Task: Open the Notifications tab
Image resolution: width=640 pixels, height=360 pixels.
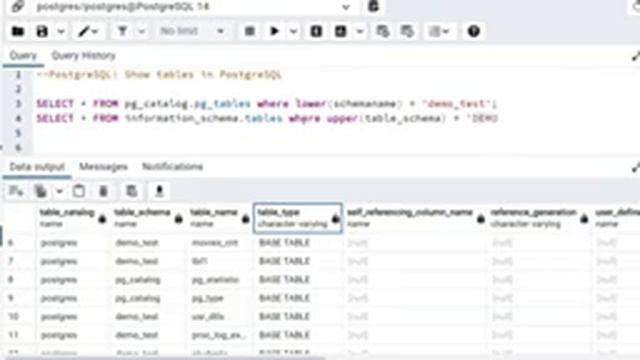Action: [172, 167]
